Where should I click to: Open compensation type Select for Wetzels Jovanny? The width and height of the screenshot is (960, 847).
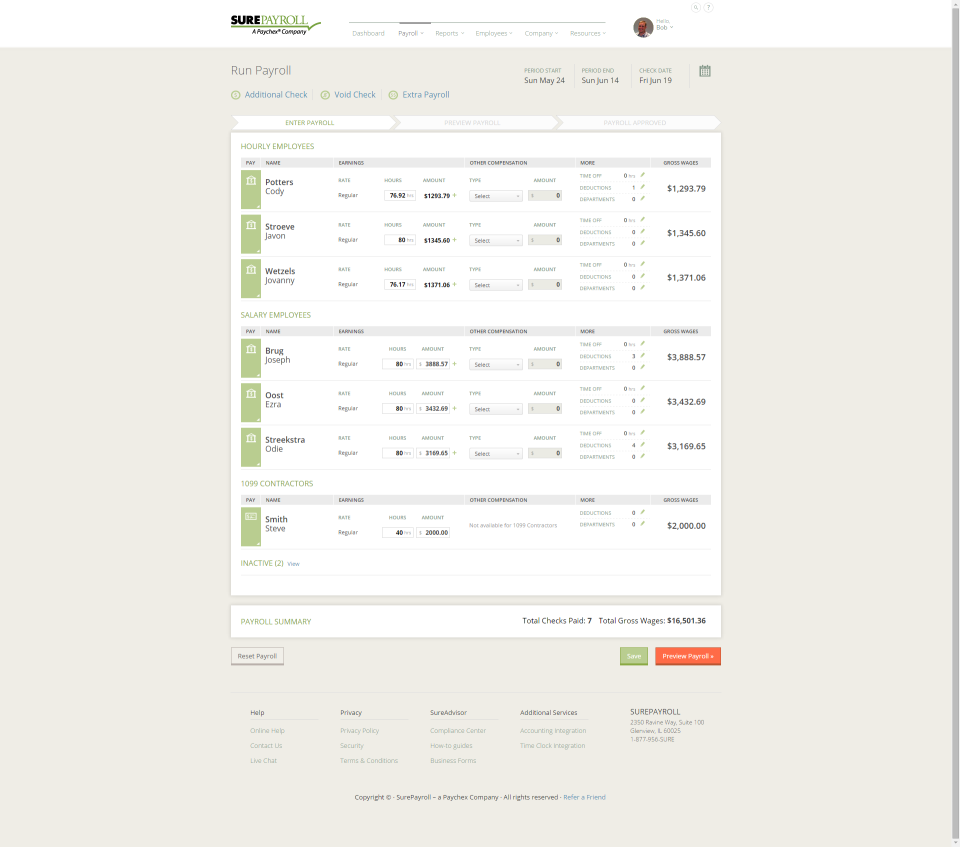496,285
